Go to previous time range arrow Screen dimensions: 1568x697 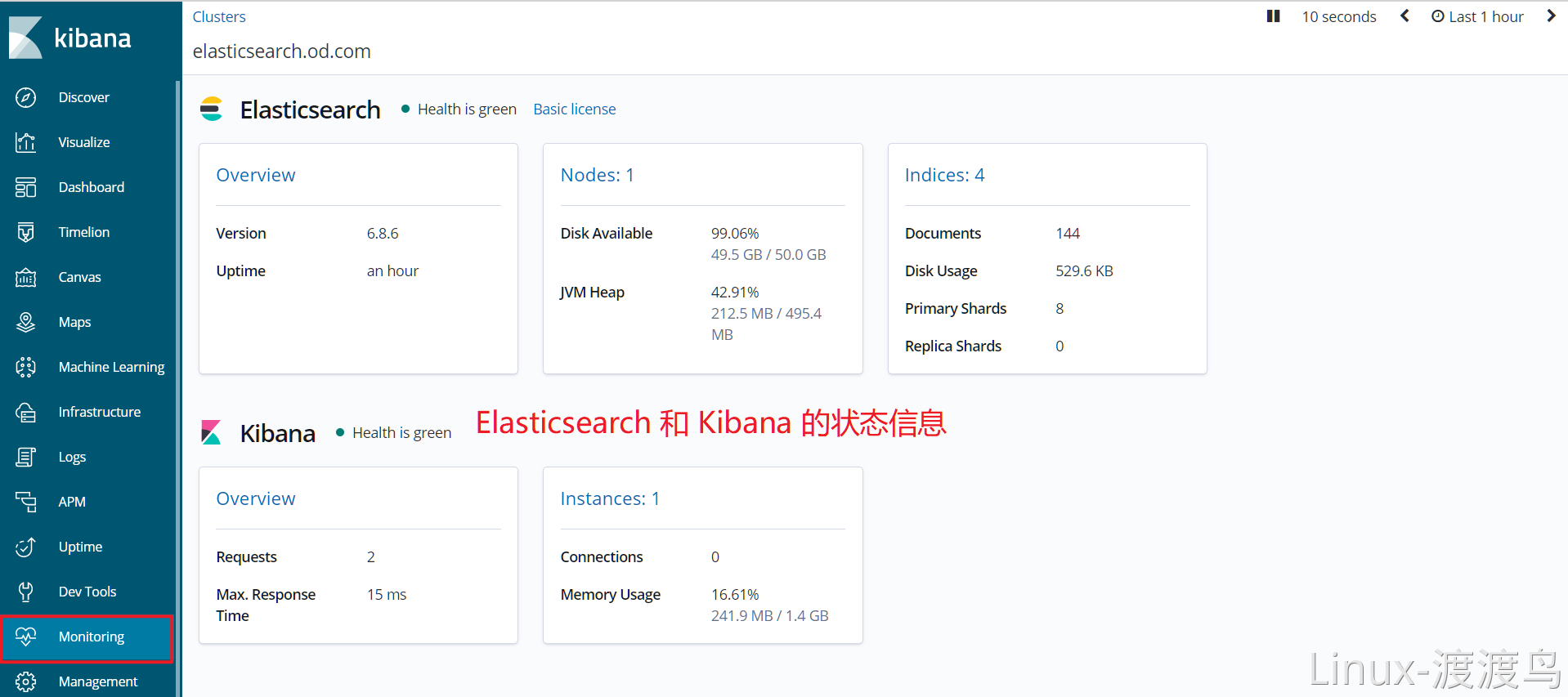[x=1404, y=16]
